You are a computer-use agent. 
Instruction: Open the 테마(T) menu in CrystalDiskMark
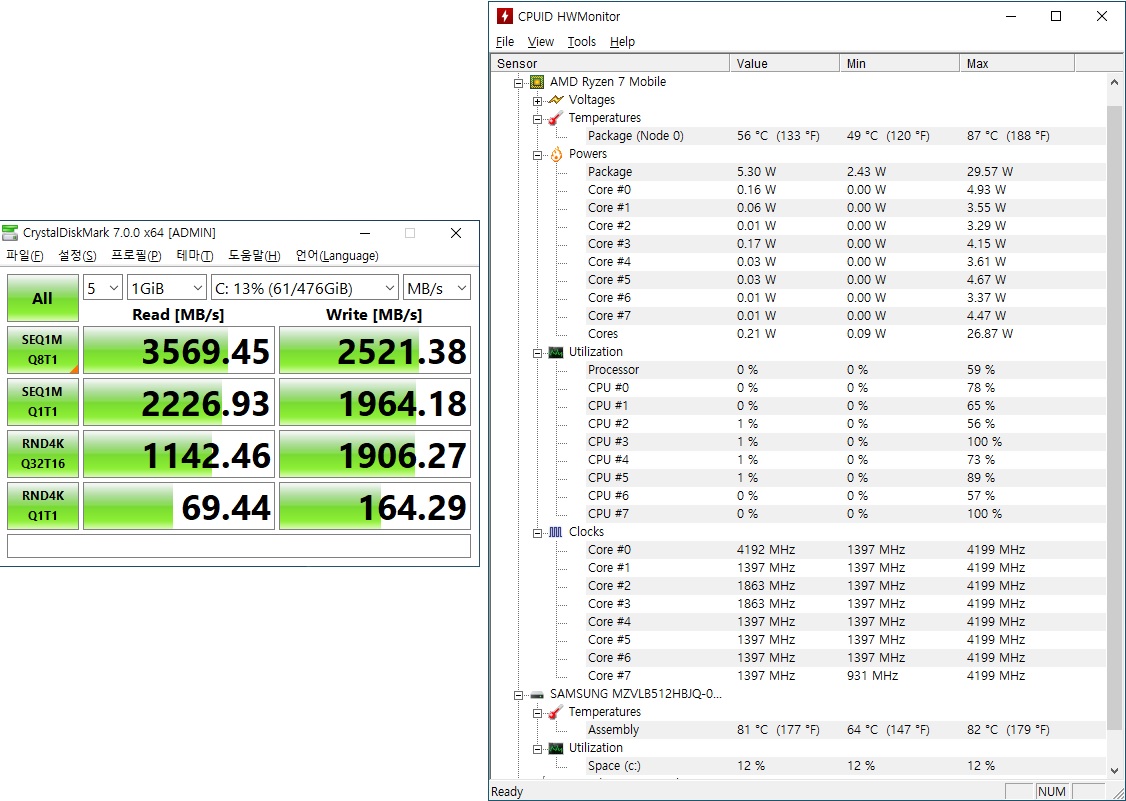[x=195, y=256]
